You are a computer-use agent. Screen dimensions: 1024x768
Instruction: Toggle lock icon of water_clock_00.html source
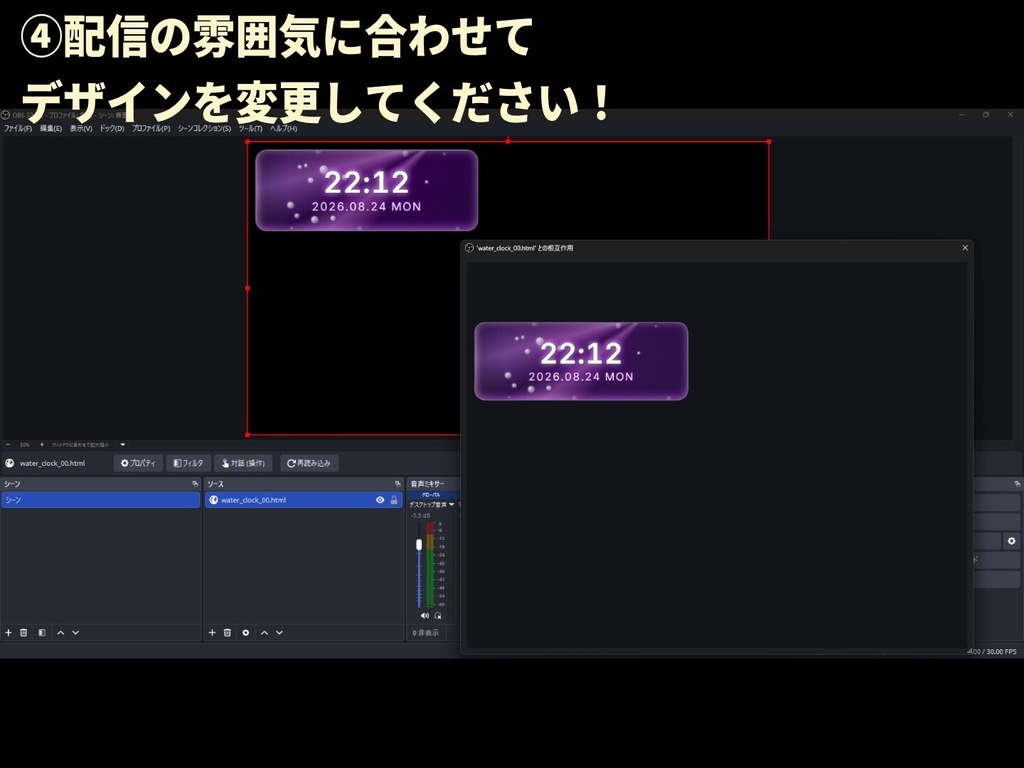pos(394,500)
